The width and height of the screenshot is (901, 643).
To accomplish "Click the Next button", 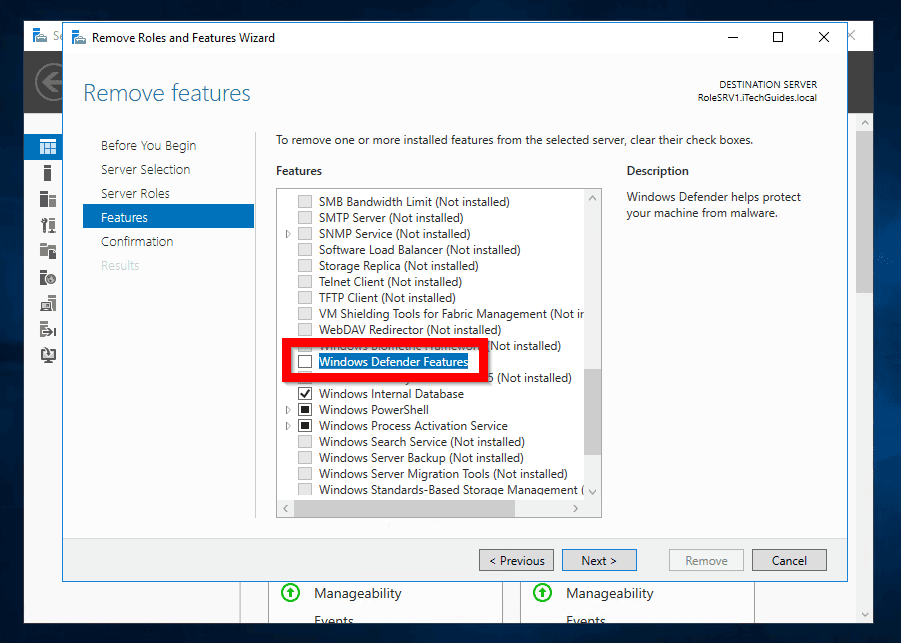I will pyautogui.click(x=598, y=560).
